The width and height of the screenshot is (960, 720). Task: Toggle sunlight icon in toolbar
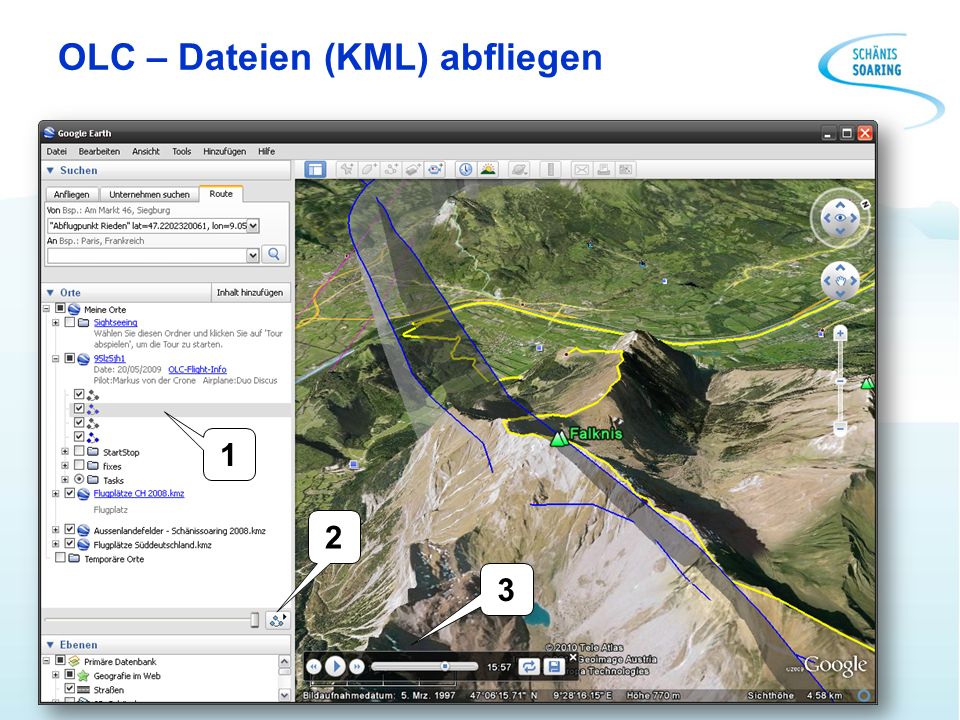point(488,170)
